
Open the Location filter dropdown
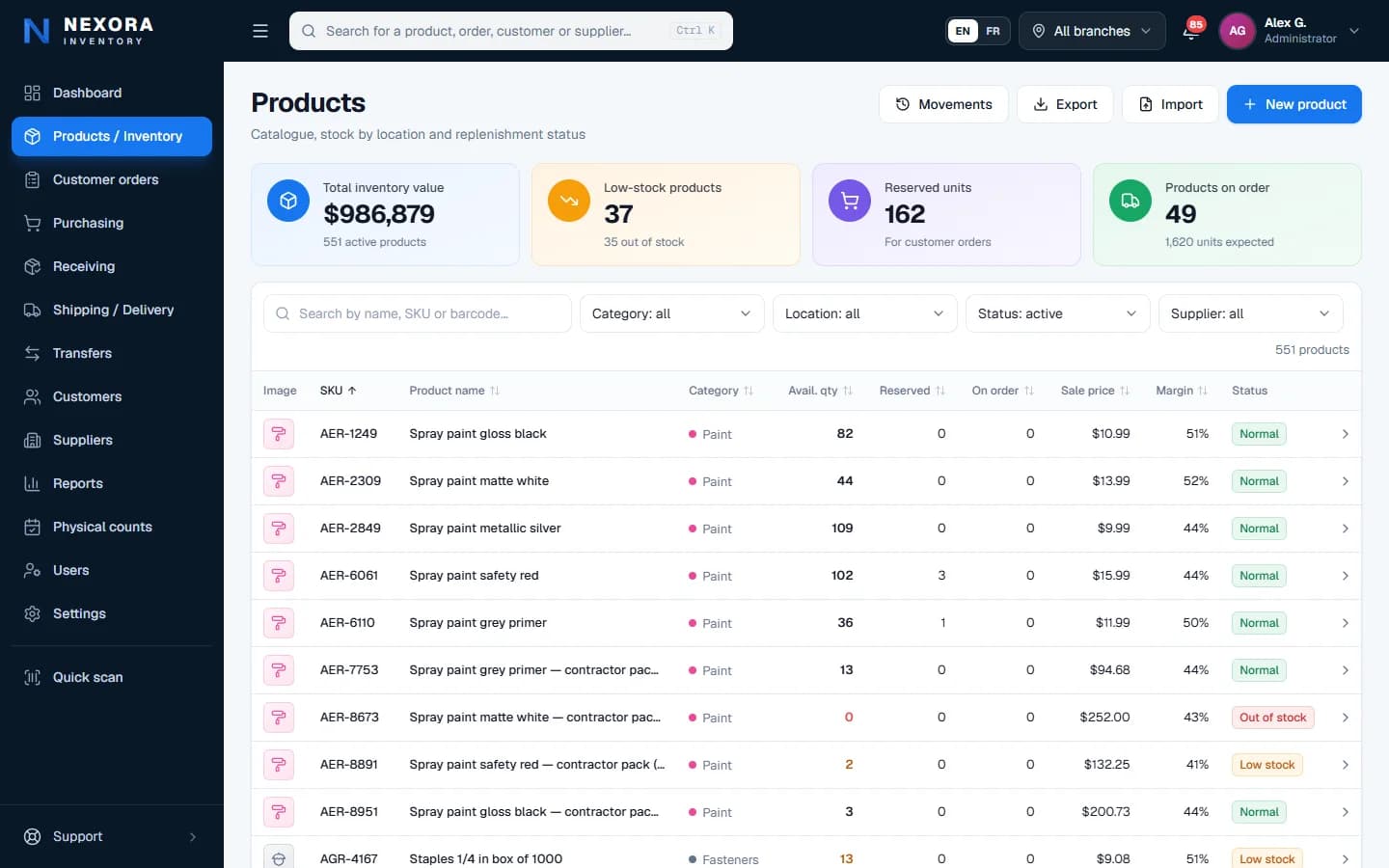[x=865, y=313]
